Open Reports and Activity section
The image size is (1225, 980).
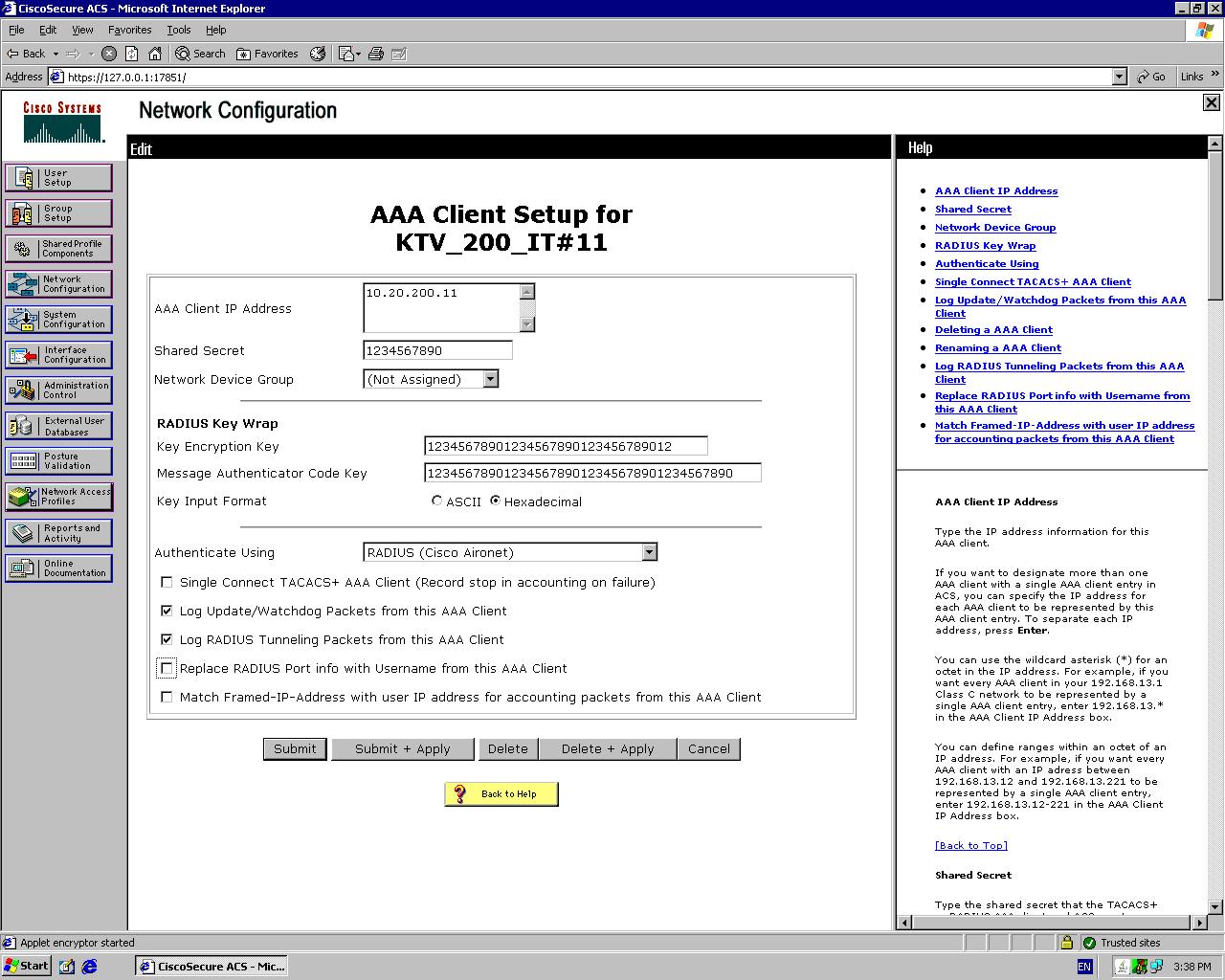click(x=58, y=533)
